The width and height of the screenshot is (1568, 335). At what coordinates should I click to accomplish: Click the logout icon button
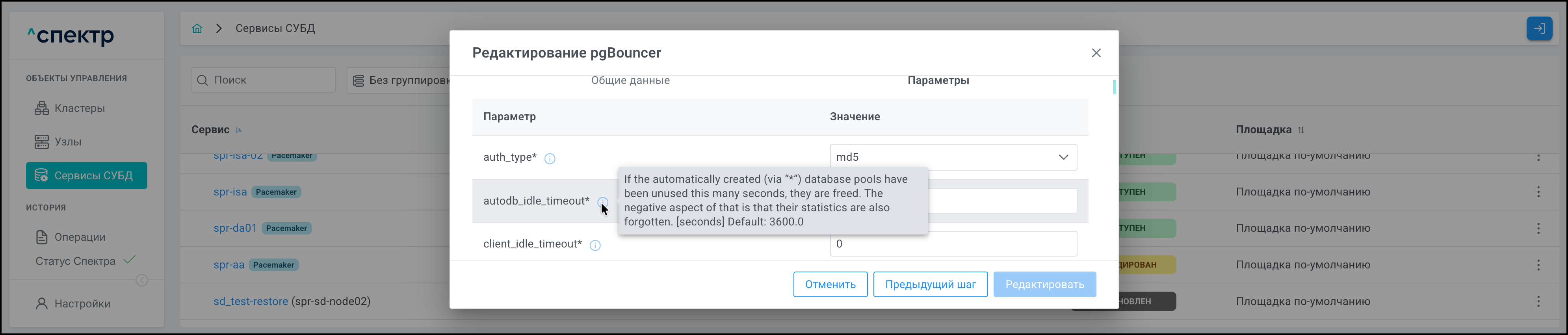coord(1539,29)
